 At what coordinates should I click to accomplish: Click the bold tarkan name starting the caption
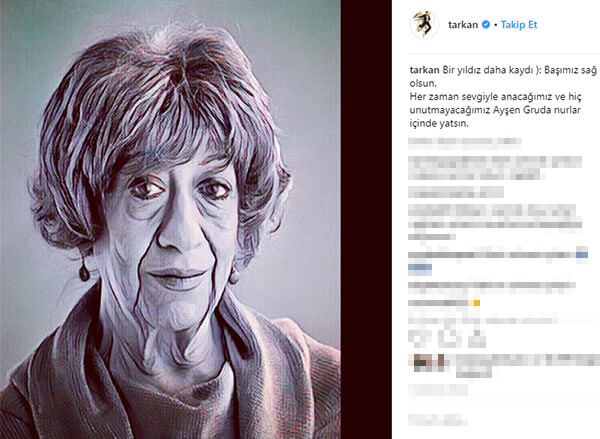click(424, 70)
